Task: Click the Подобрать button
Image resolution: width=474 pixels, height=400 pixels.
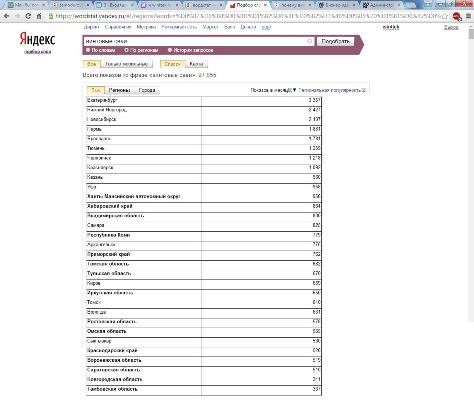Action: (x=335, y=41)
